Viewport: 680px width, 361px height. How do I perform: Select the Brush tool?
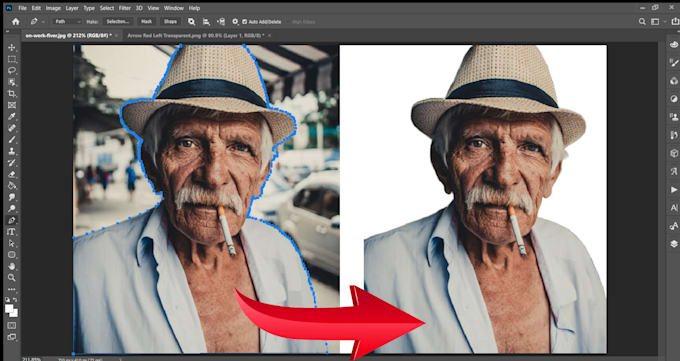click(x=12, y=140)
